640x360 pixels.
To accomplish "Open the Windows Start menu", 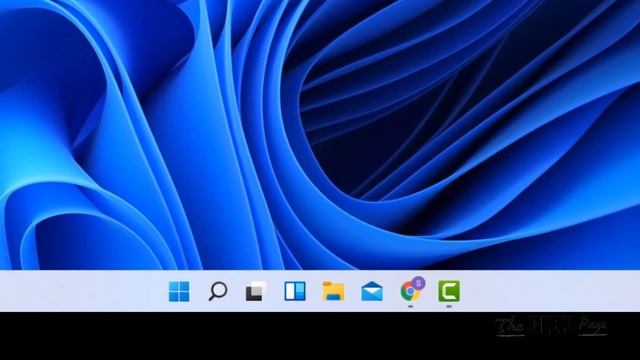I will click(x=179, y=291).
